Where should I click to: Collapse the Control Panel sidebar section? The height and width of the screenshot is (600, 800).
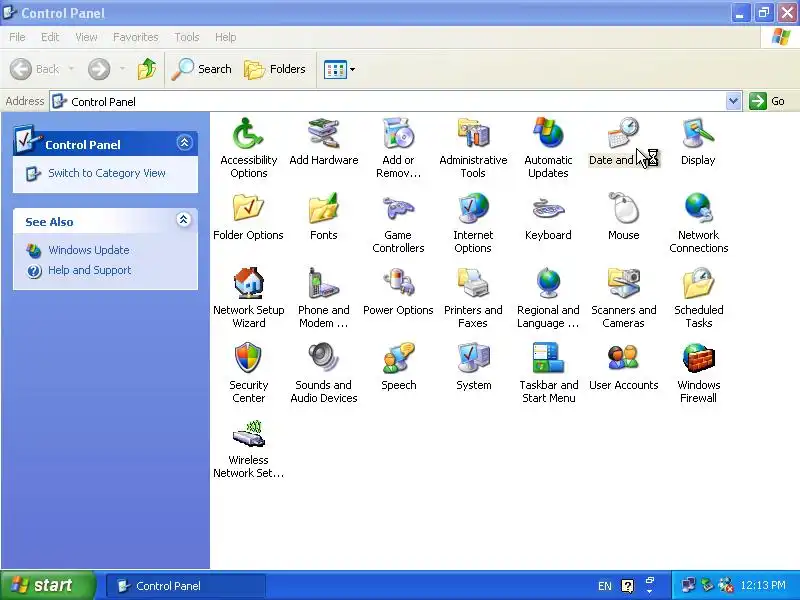coord(184,142)
